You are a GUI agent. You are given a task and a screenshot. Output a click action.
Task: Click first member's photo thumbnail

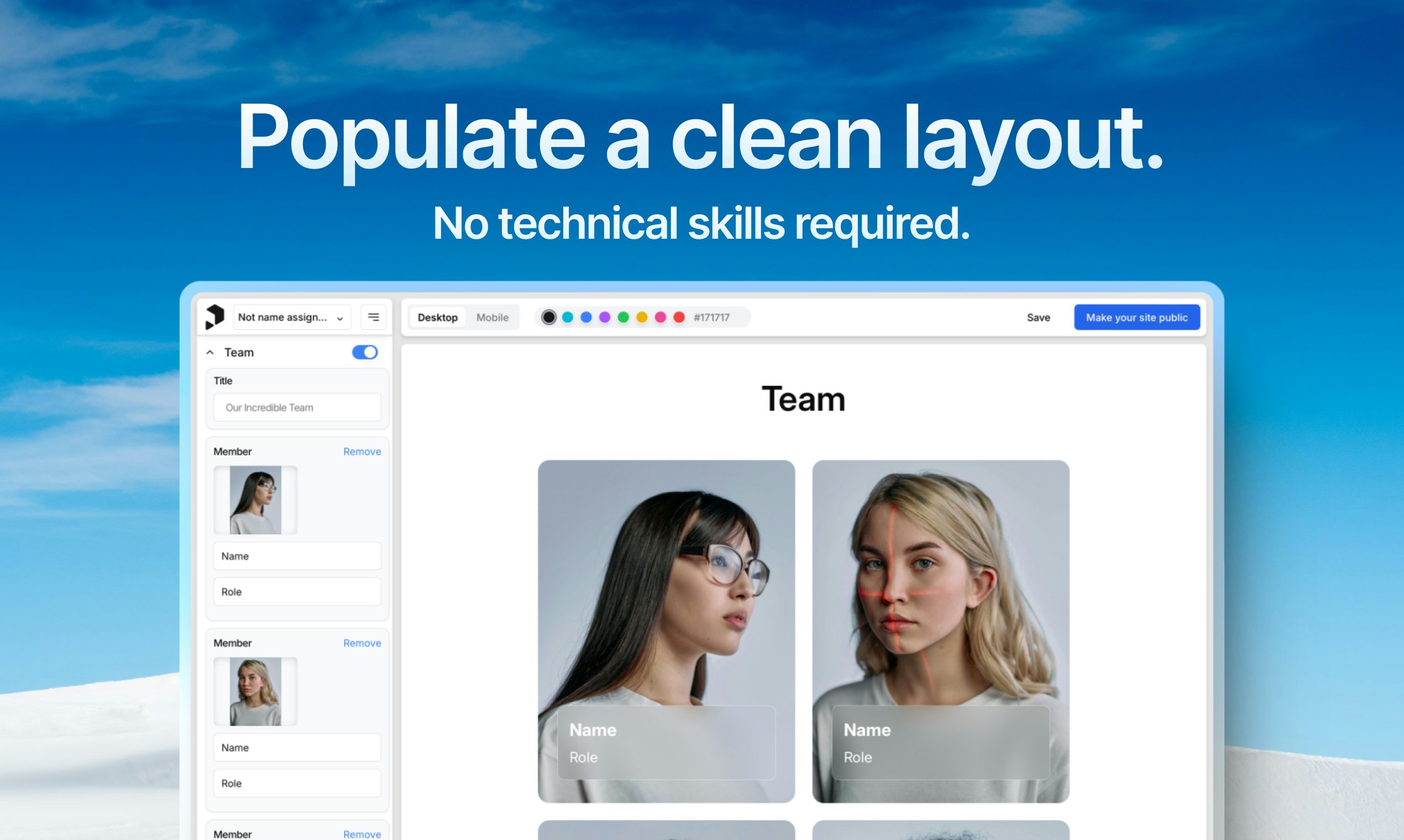(x=255, y=500)
